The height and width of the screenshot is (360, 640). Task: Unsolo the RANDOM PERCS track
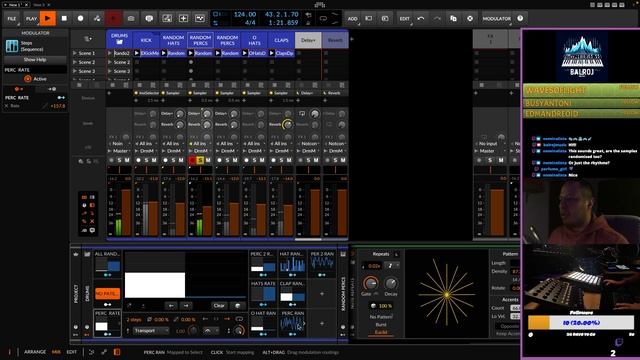coord(200,160)
